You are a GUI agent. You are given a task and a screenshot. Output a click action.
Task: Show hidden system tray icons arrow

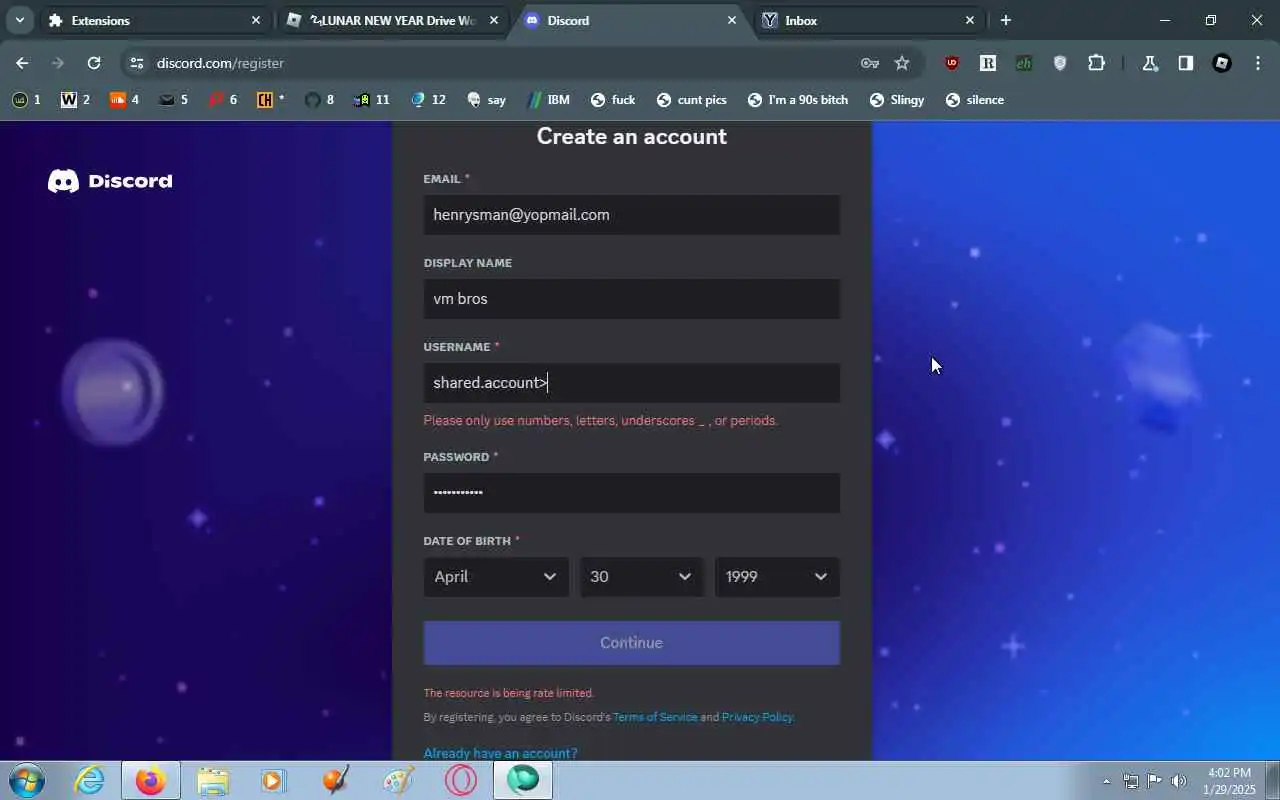coord(1106,781)
